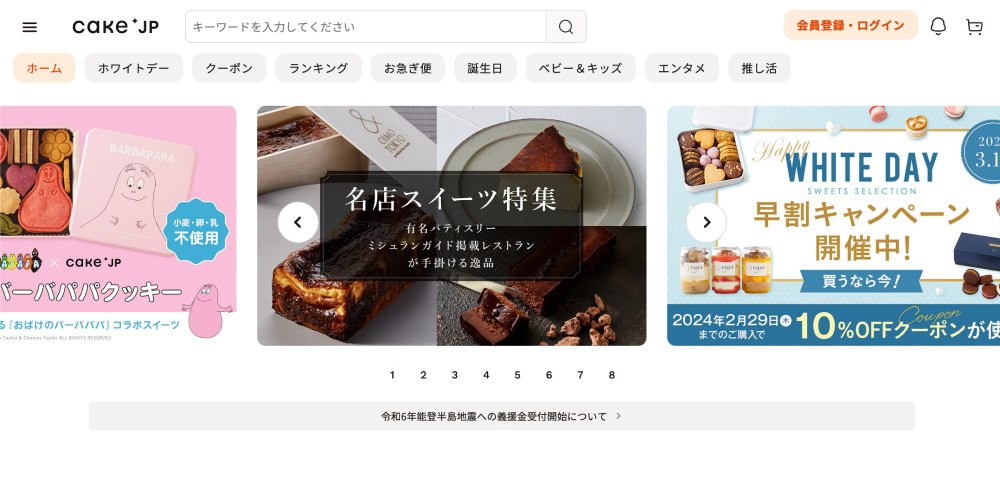Select the ホワイトデー category
1000x481 pixels.
134,68
